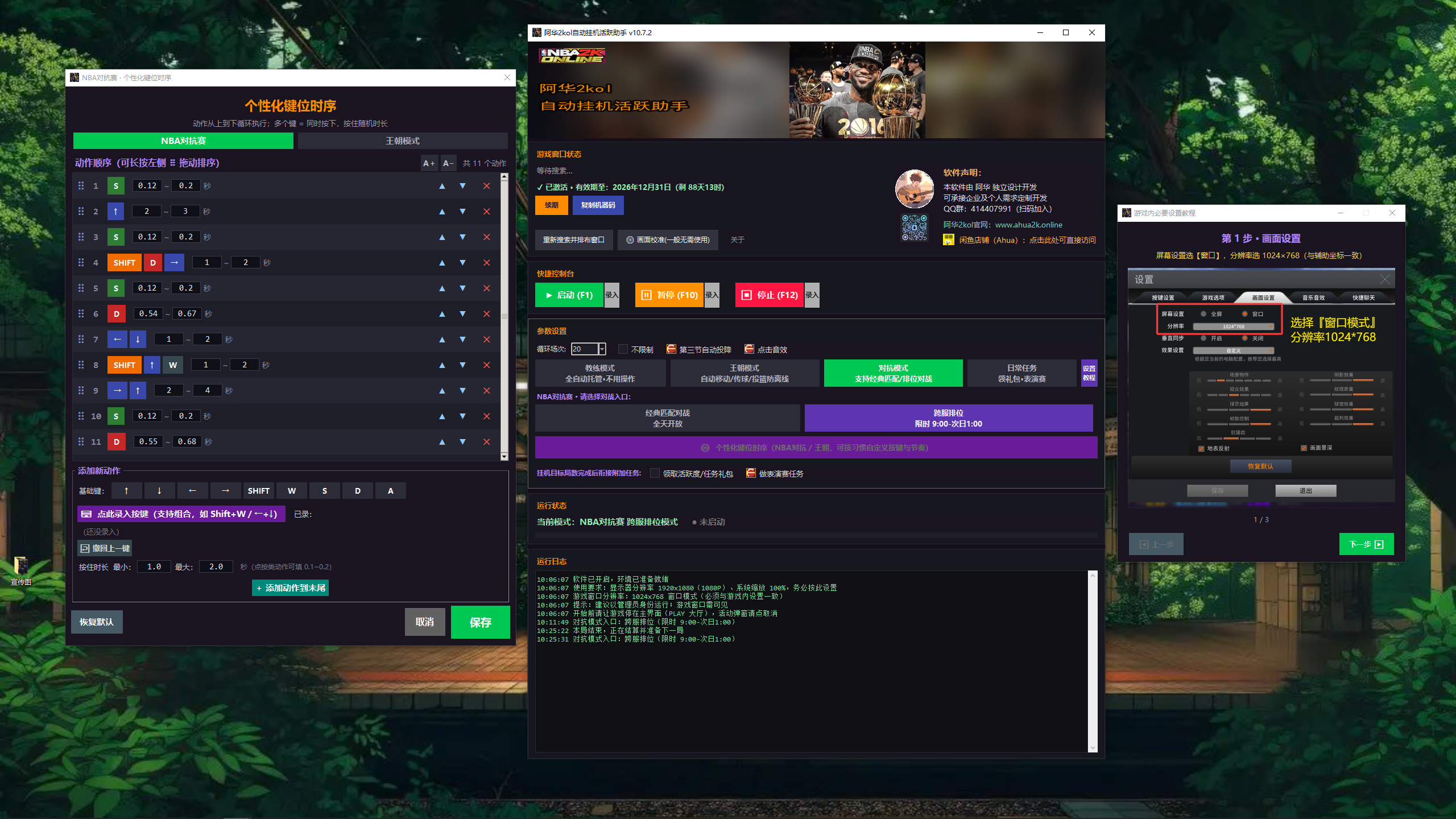1456x819 pixels.
Task: Check 领取活跃度/任务礼包 option
Action: 655,473
